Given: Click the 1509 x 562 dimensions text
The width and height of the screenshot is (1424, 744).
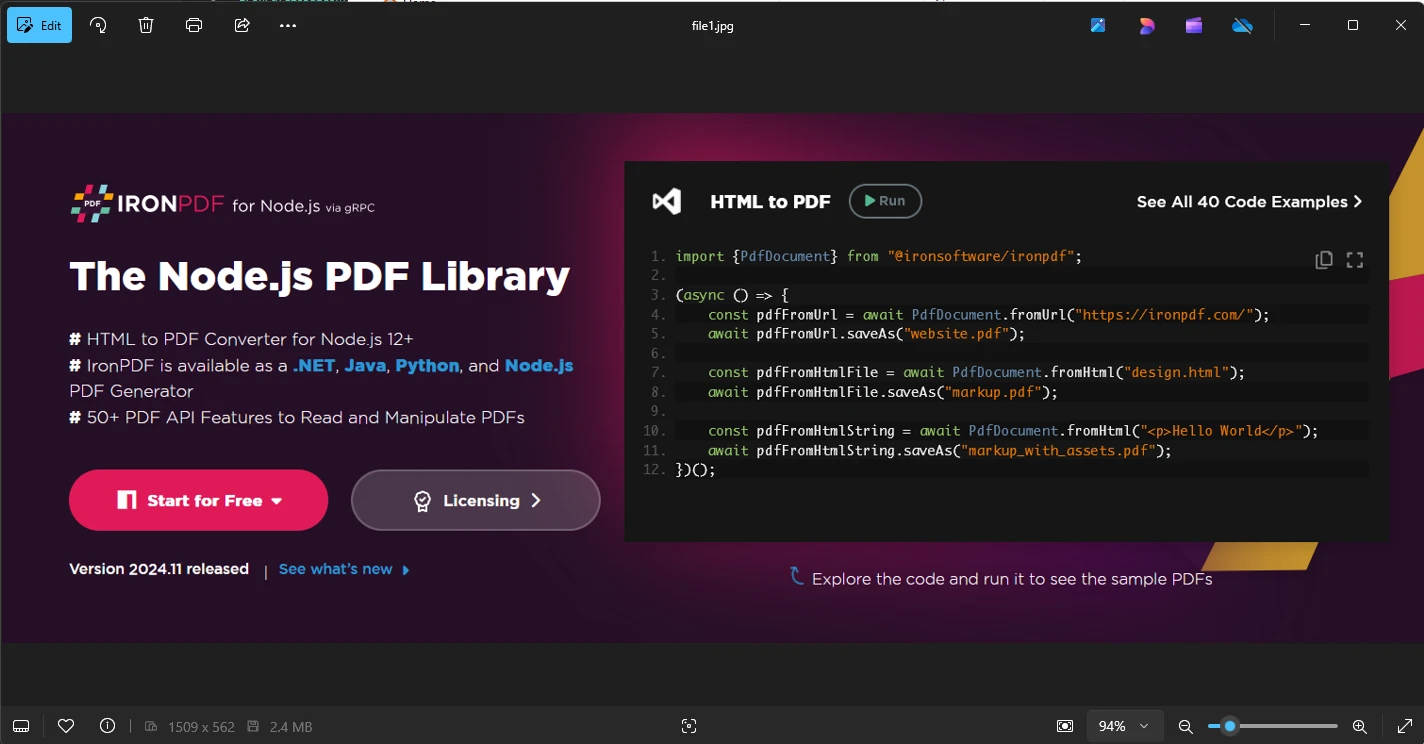Looking at the screenshot, I should pyautogui.click(x=201, y=727).
